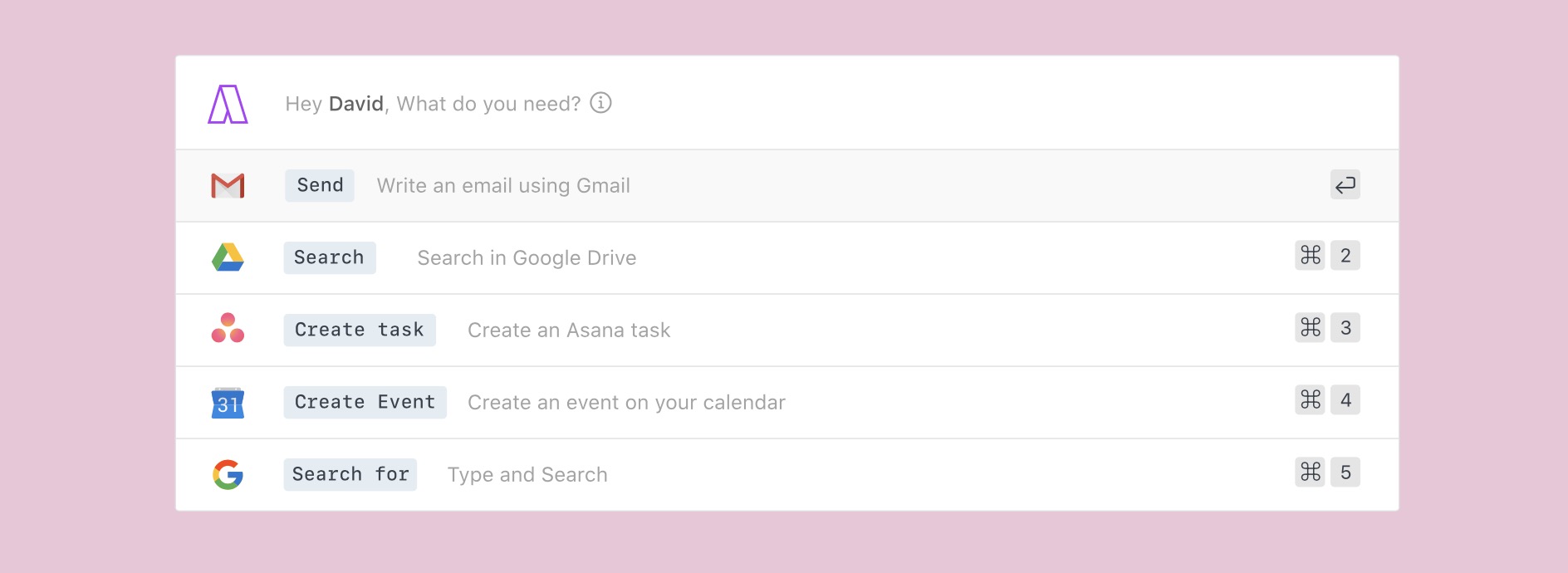Select Search in Google Drive option
Viewport: 1568px width, 573px height.
(x=527, y=258)
